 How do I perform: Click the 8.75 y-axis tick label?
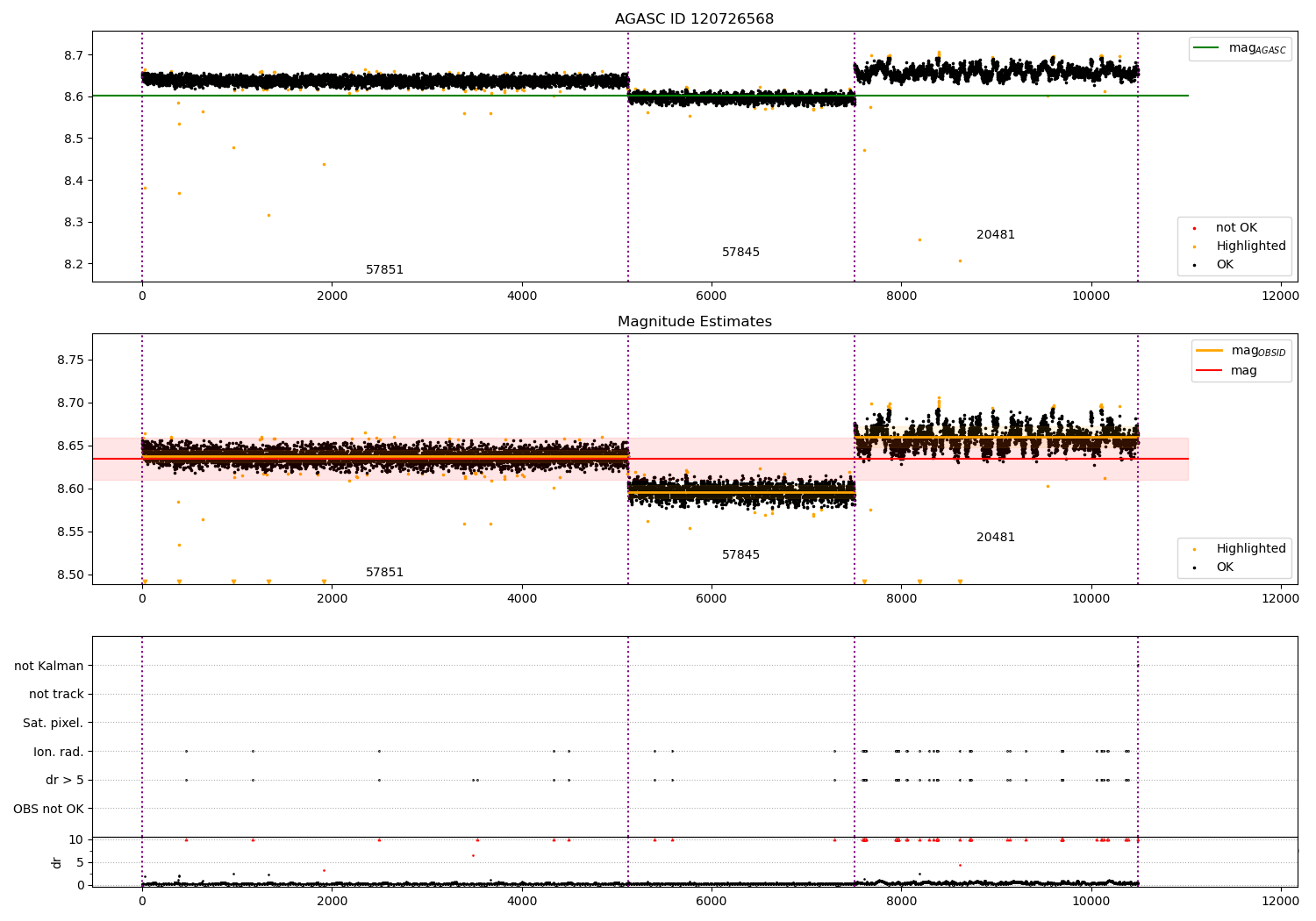[70, 361]
